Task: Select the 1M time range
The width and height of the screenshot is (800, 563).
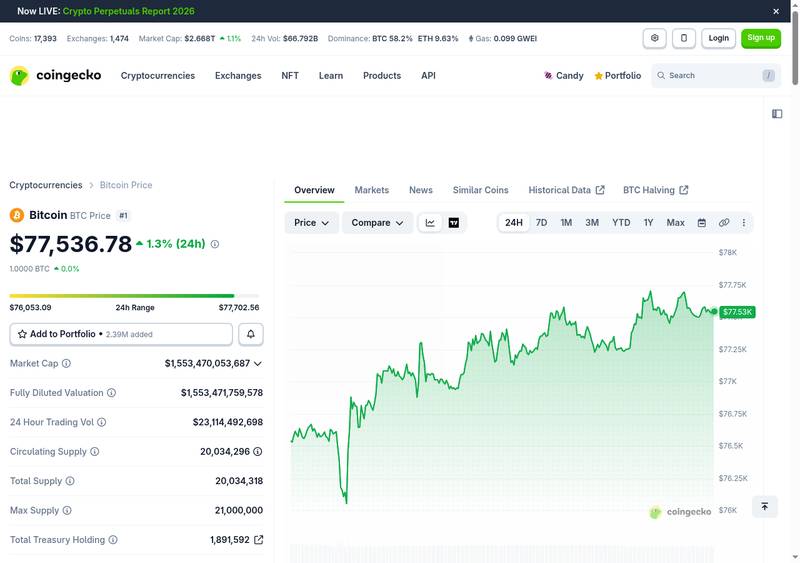Action: [566, 223]
